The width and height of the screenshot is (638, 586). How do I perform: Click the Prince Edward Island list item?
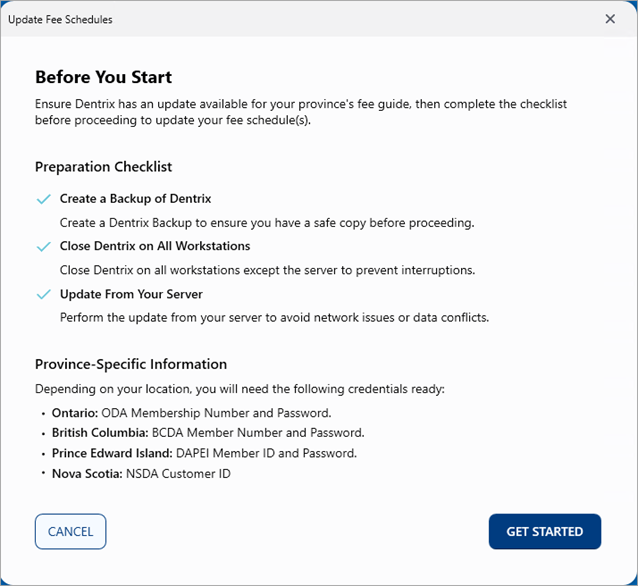click(204, 453)
